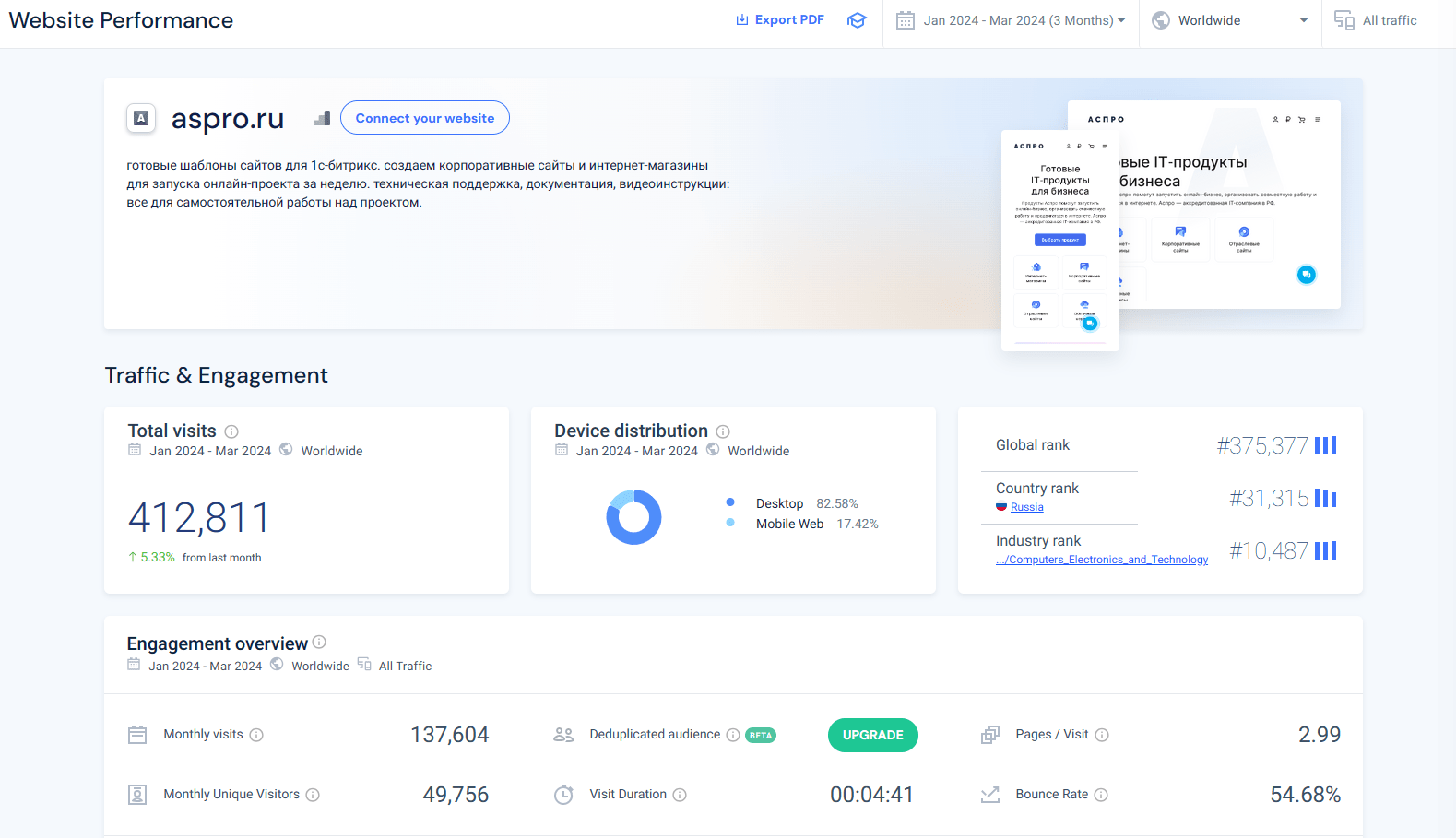Click the Visit Duration clock icon

[x=563, y=795]
